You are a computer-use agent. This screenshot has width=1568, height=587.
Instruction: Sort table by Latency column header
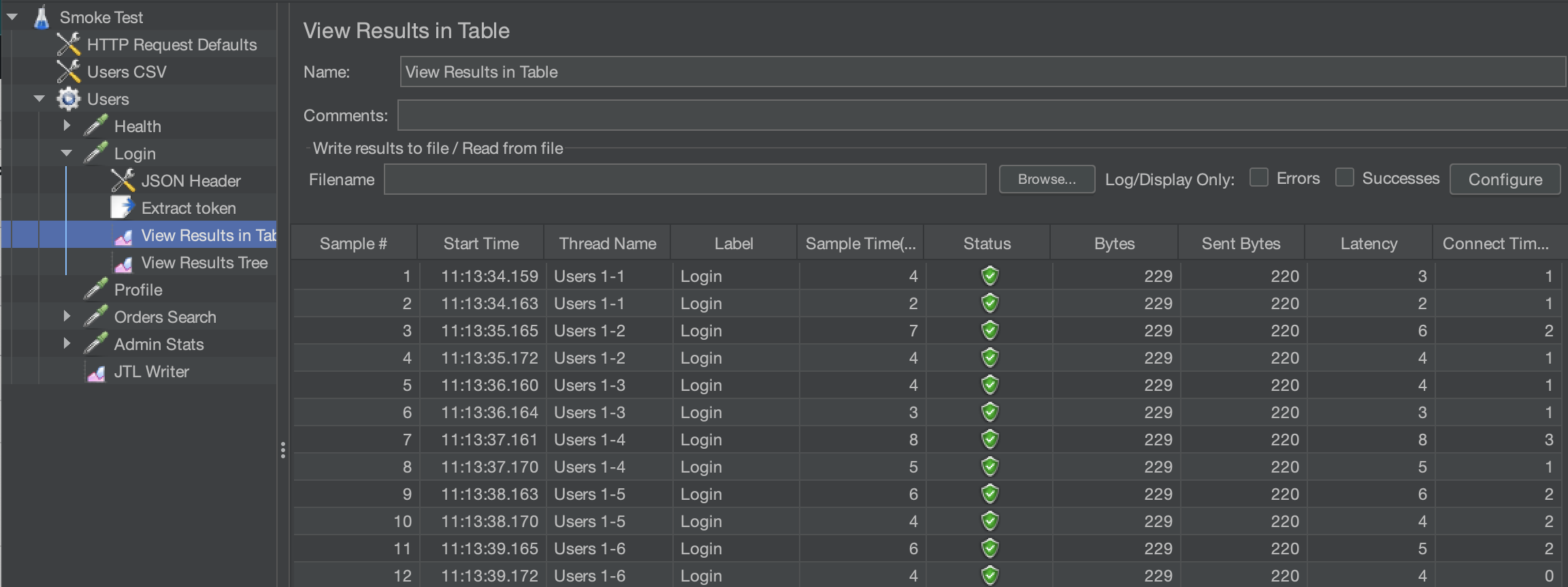1368,244
